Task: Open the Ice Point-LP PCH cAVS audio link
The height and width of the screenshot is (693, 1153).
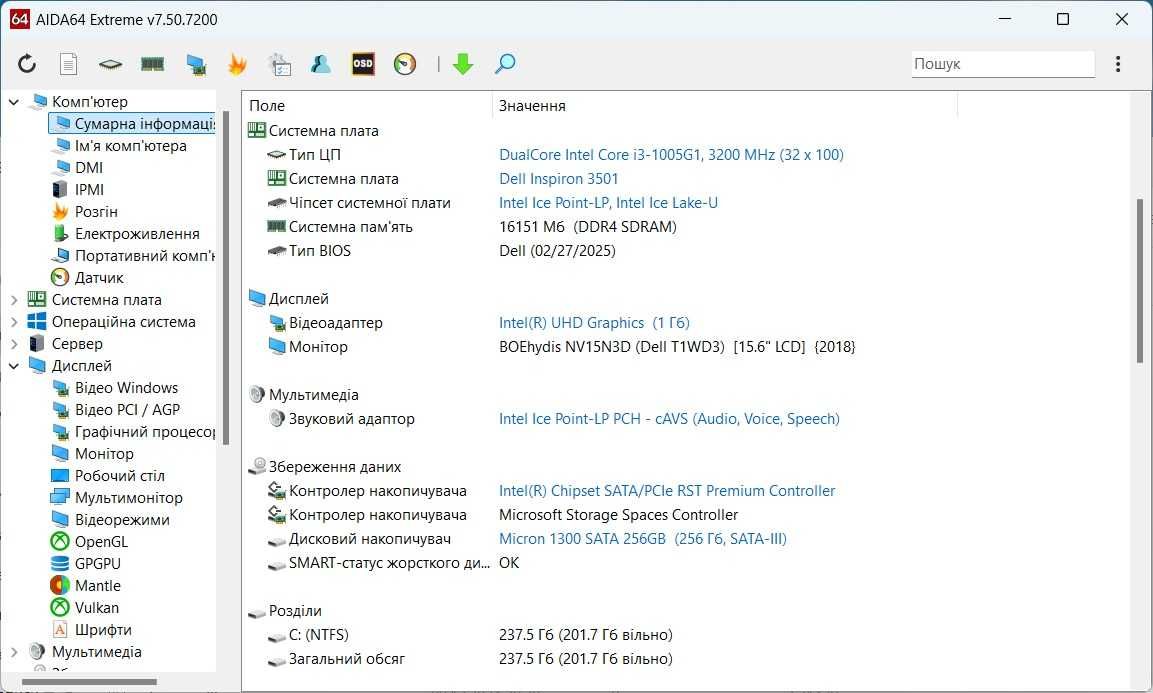Action: [x=669, y=419]
